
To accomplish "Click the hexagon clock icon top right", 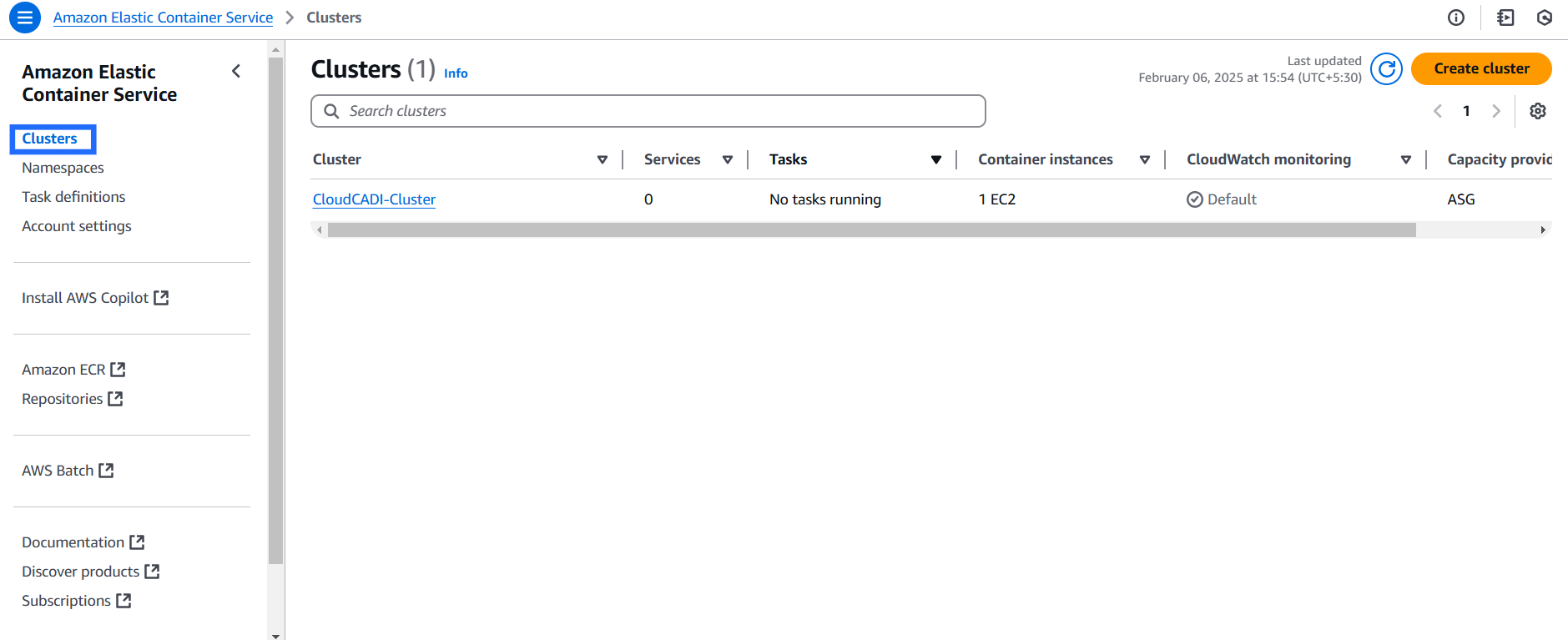I will (1545, 18).
